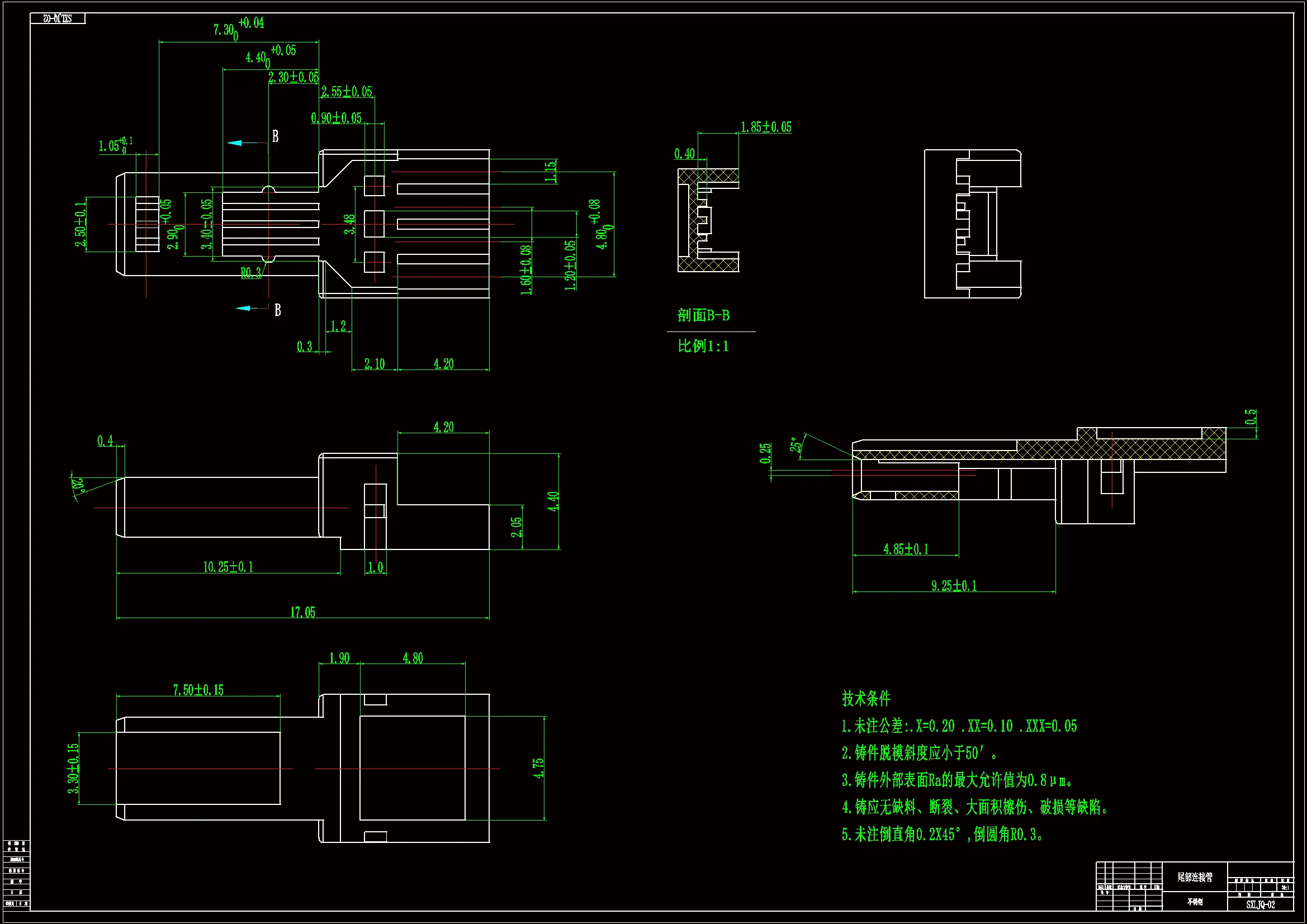
Task: Select the 1.90 dimension on bottom view
Action: coord(339,658)
